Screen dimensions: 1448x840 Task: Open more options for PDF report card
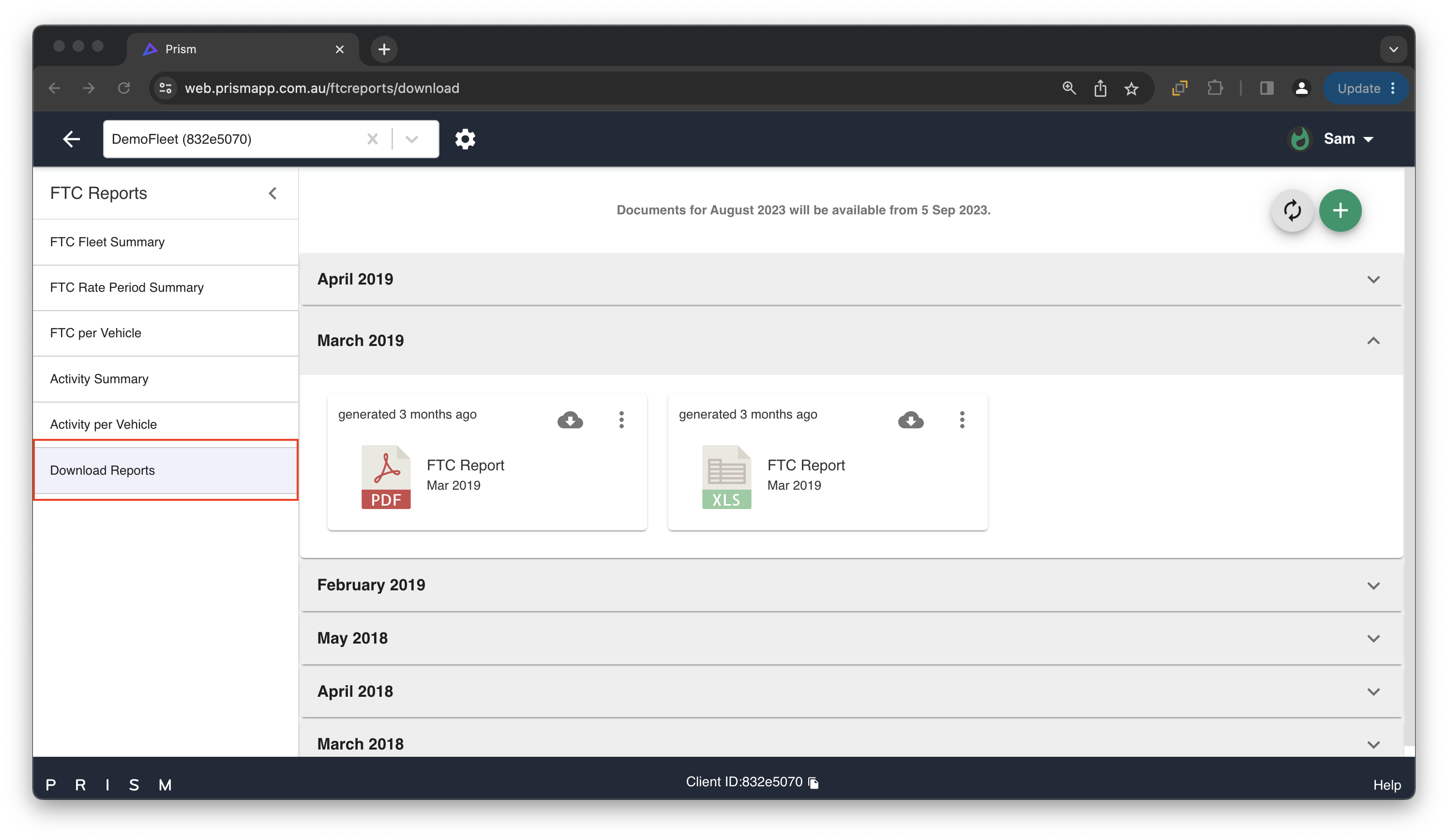coord(621,420)
